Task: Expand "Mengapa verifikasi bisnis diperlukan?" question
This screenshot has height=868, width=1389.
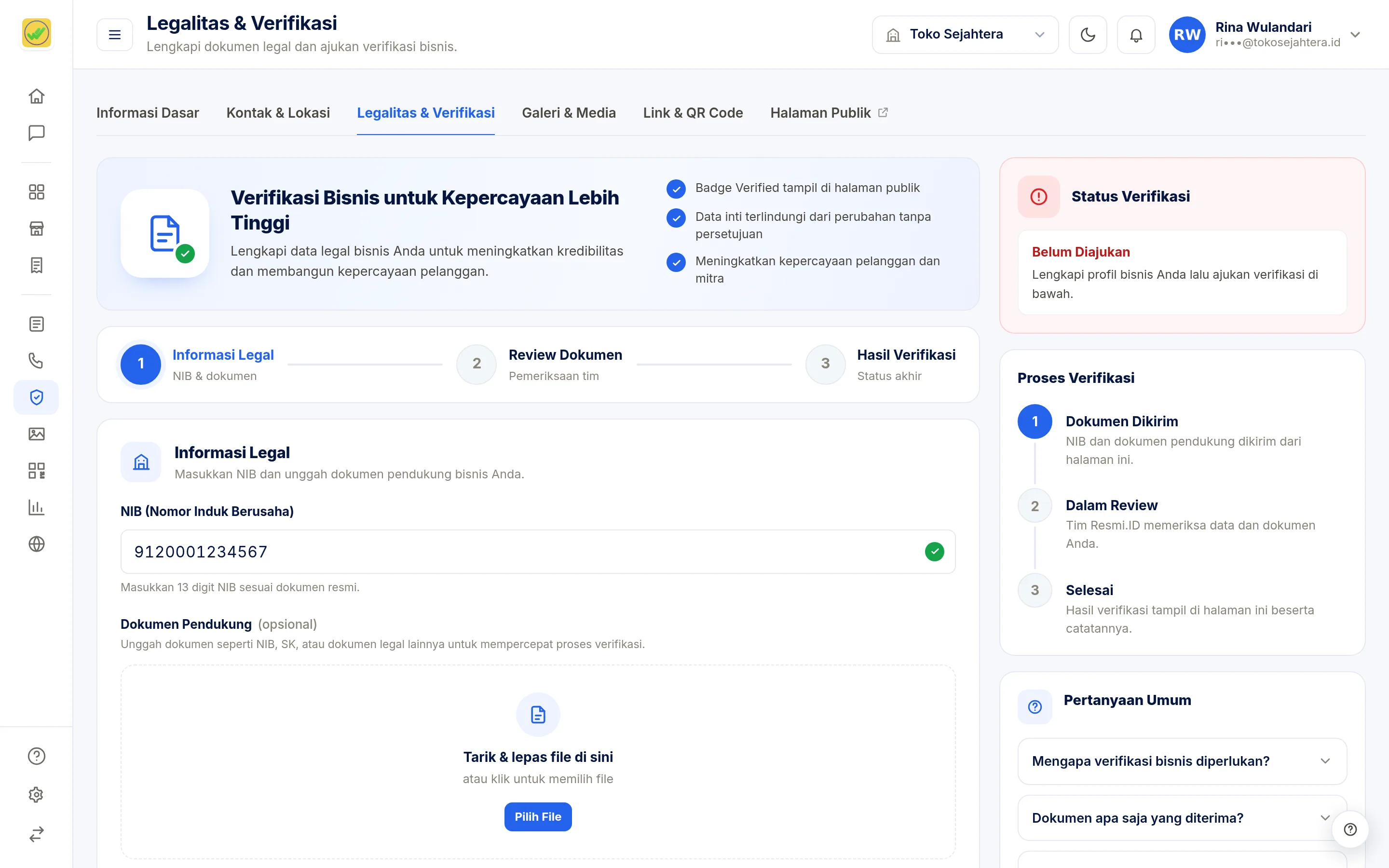Action: pos(1182,761)
